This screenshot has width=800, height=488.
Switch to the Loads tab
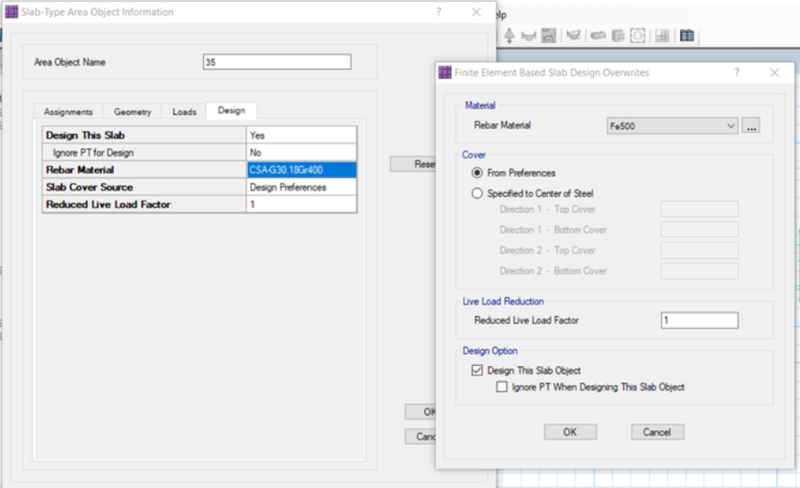(x=184, y=112)
